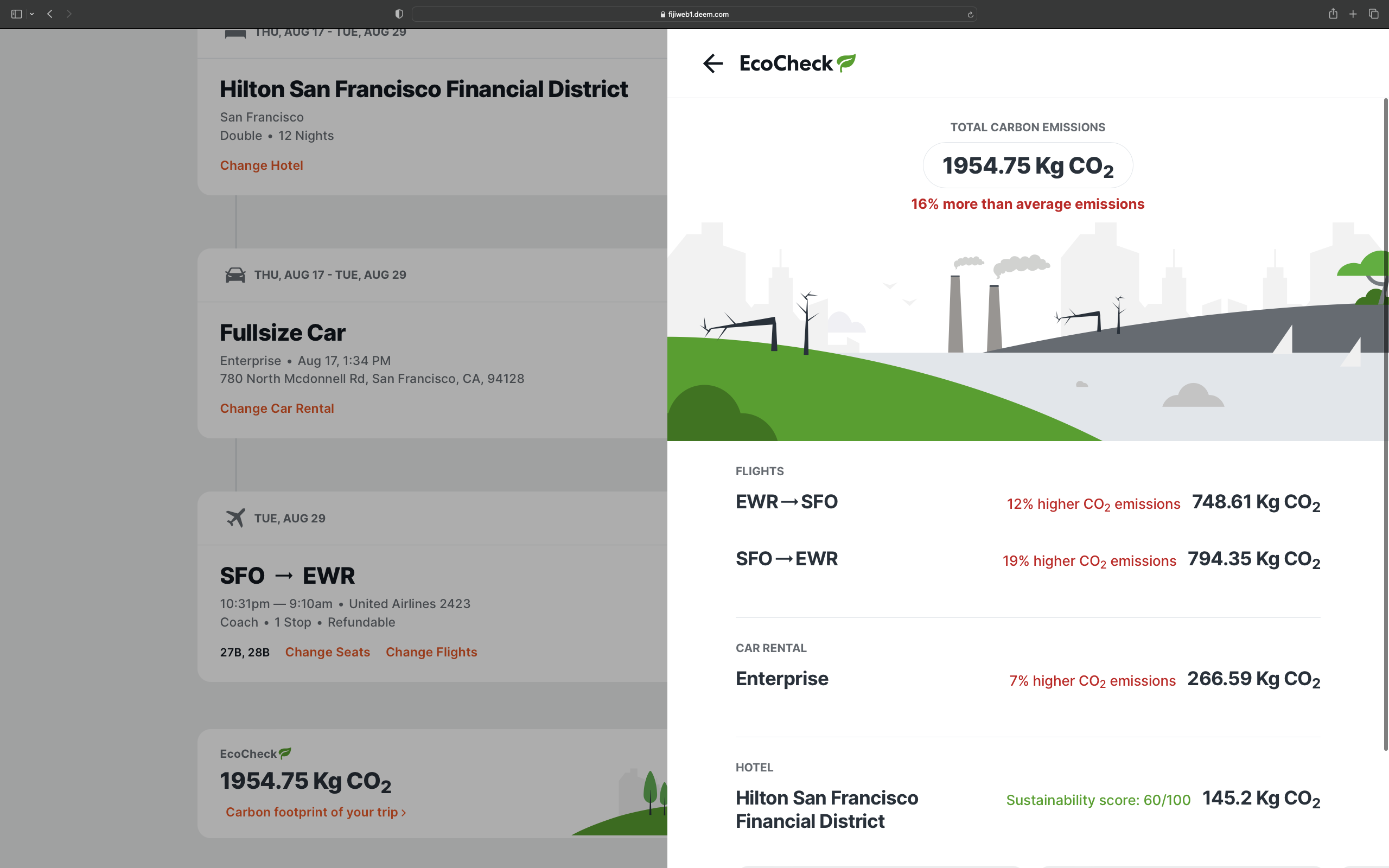1389x868 pixels.
Task: Click the TUE, AUG 29 flight date header
Action: pos(290,519)
